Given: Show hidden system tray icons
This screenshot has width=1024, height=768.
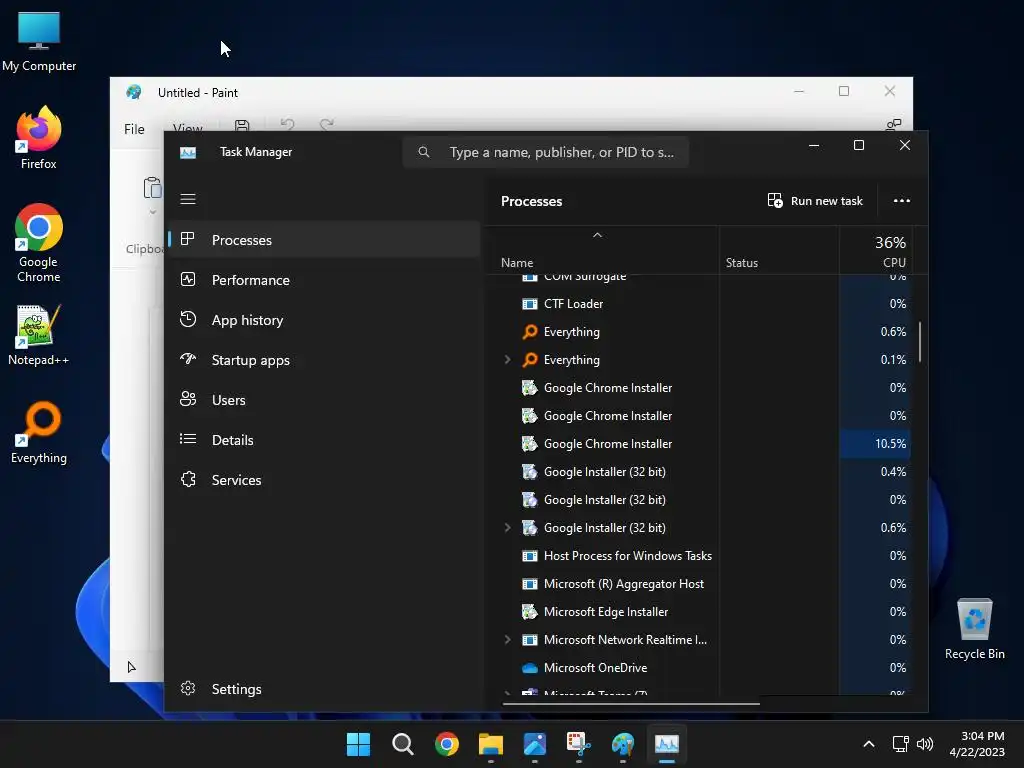Looking at the screenshot, I should 869,744.
